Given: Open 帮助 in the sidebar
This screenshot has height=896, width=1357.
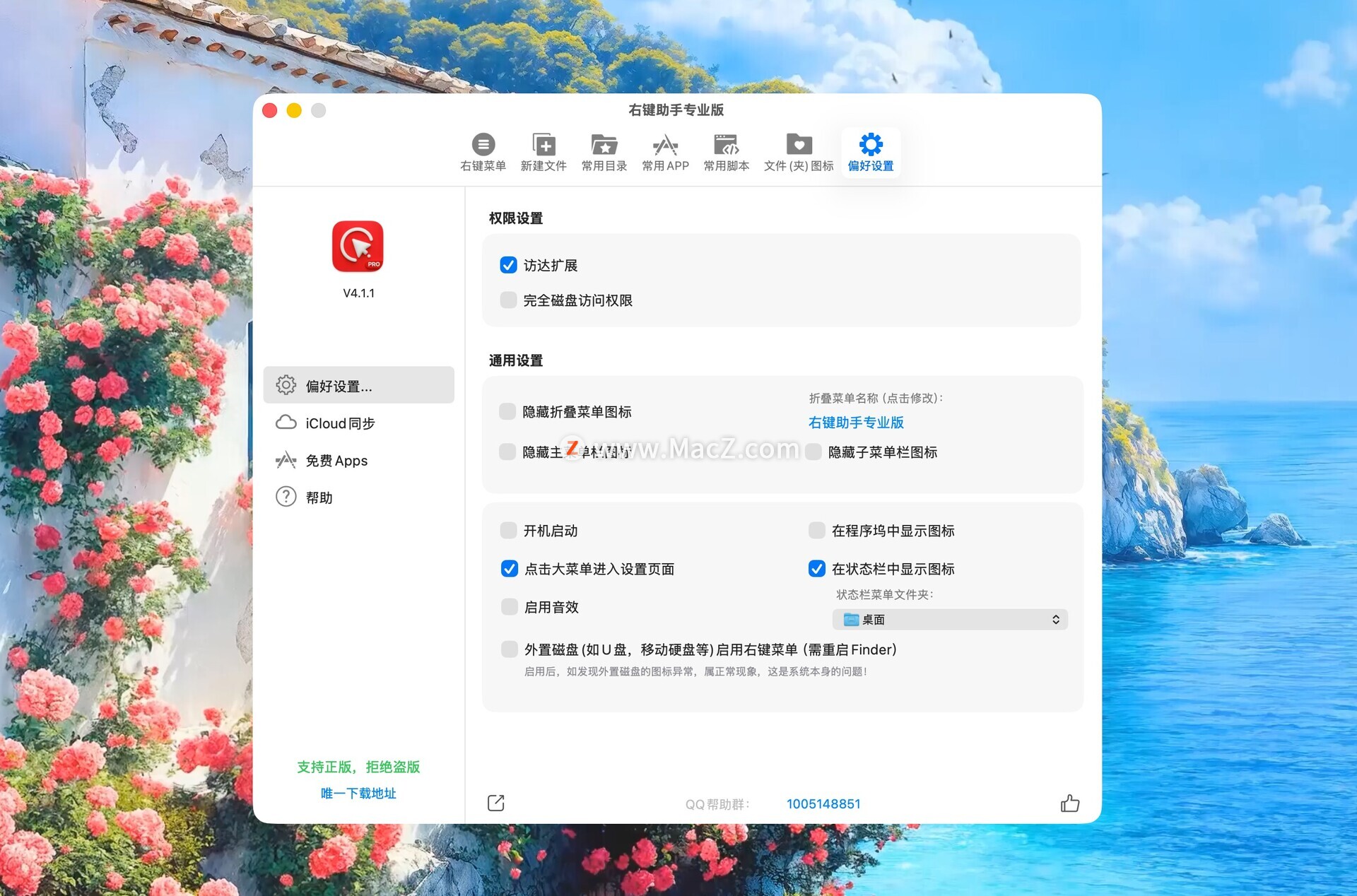Looking at the screenshot, I should coord(319,497).
